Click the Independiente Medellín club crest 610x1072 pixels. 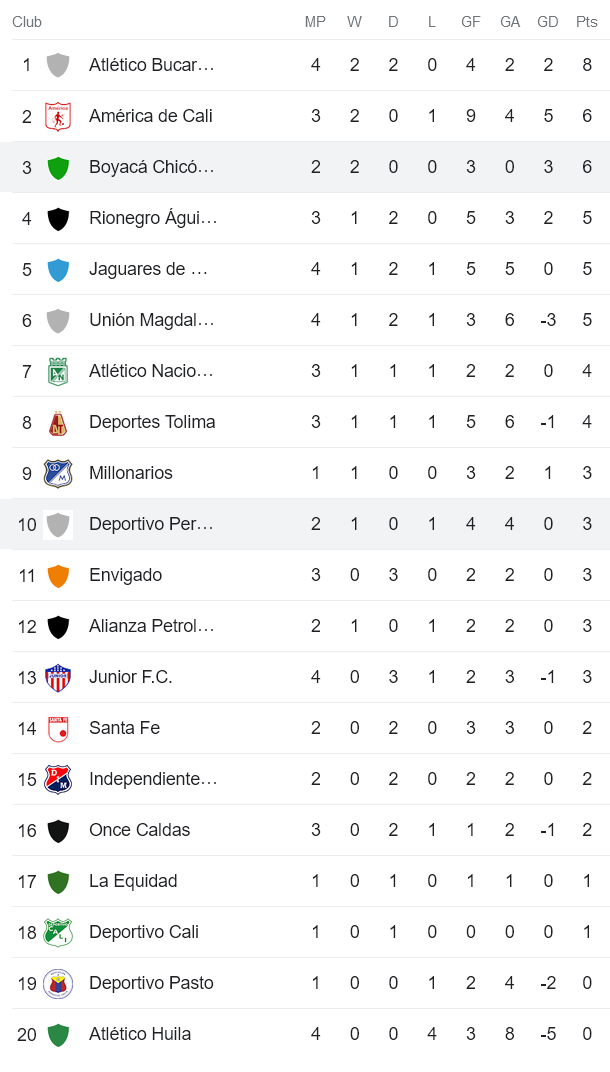click(58, 779)
